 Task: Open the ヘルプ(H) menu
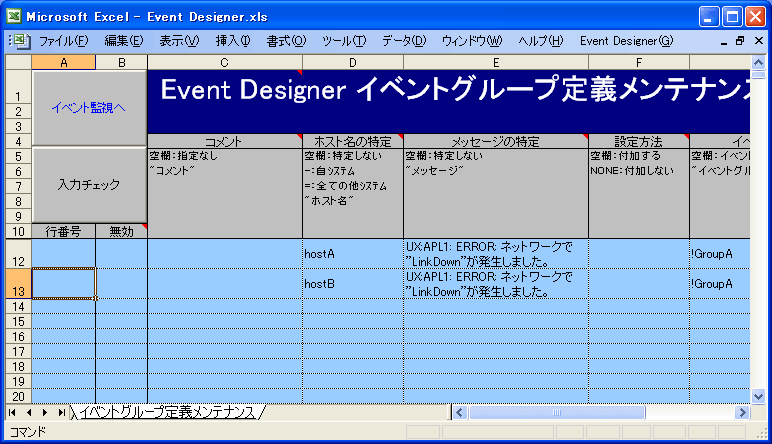(x=541, y=41)
